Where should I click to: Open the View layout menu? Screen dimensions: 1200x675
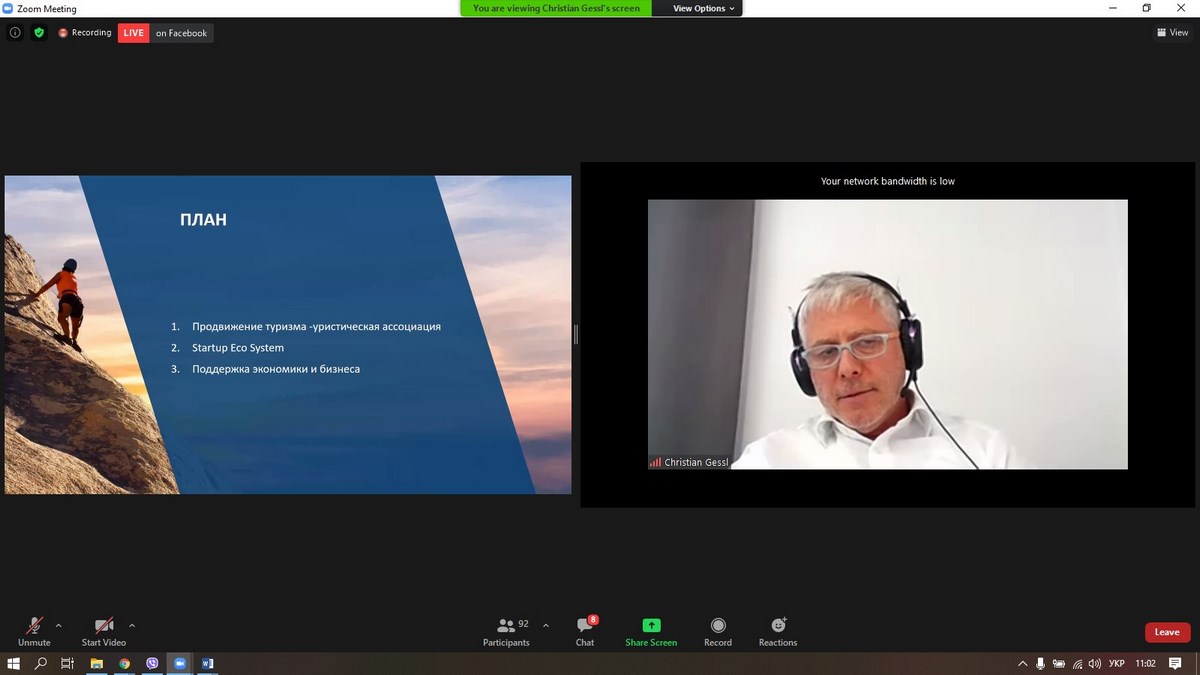pos(1172,33)
